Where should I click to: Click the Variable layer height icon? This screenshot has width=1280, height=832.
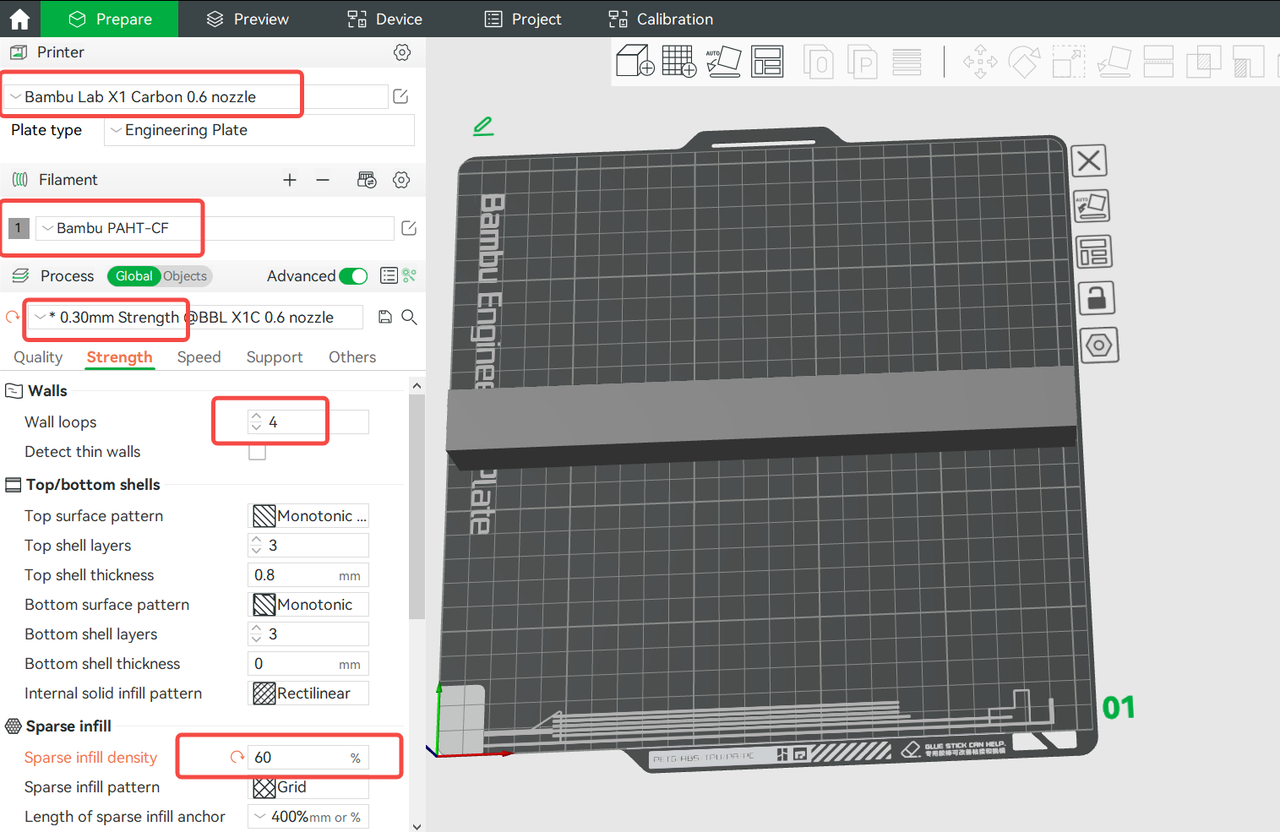tap(907, 62)
